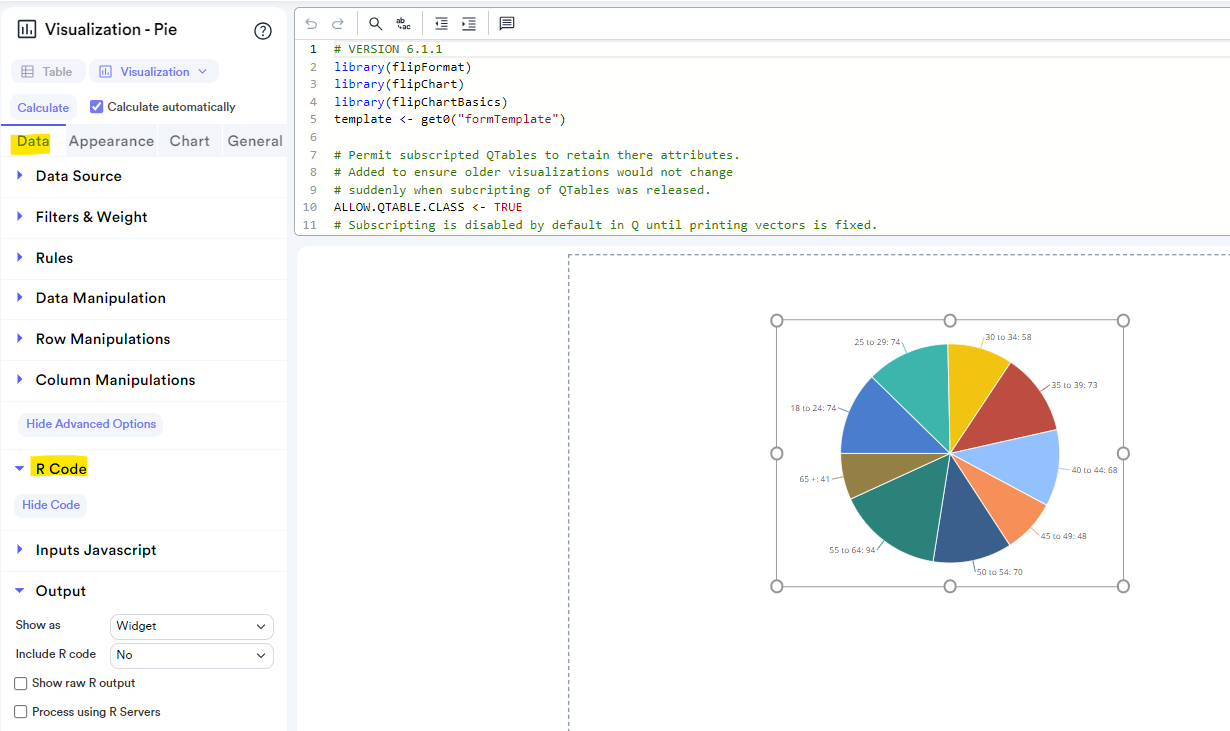Image resolution: width=1230 pixels, height=731 pixels.
Task: Uncheck Calculate automatically checkbox
Action: point(97,107)
